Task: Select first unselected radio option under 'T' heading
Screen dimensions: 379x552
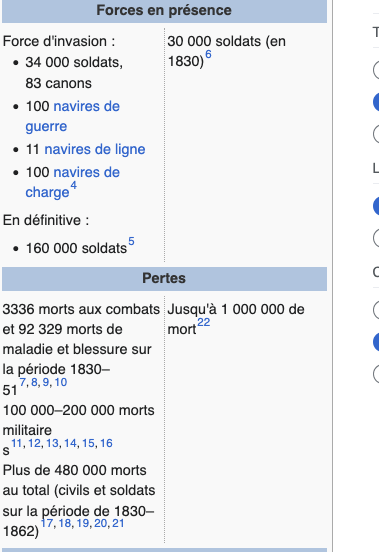Action: click(x=377, y=69)
